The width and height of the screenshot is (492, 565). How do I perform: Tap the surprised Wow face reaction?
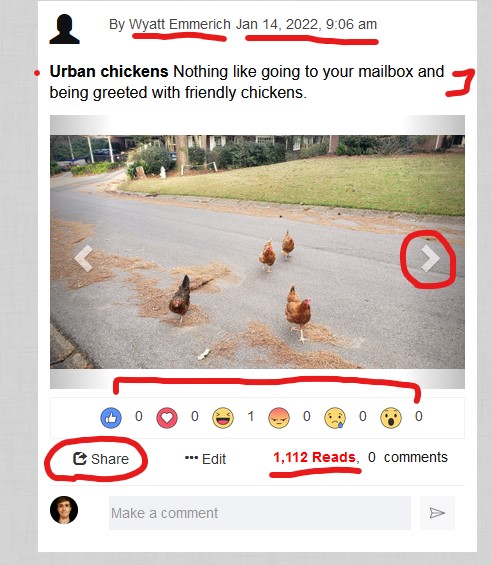[391, 418]
